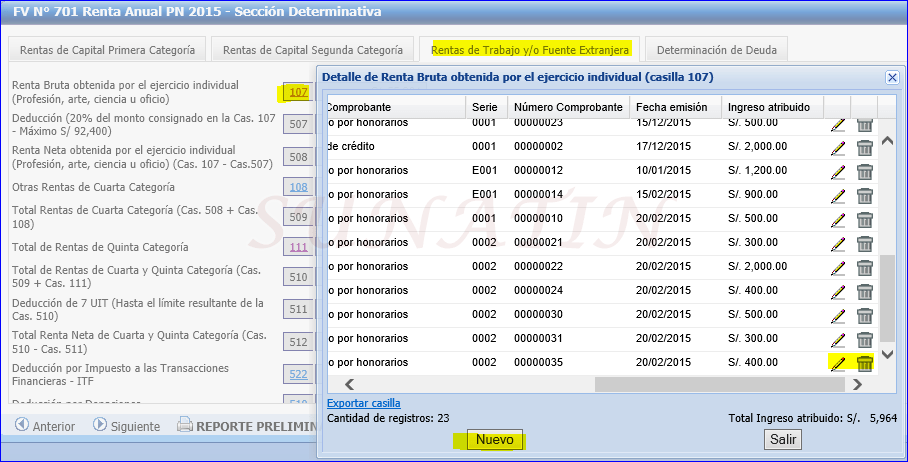Edit the row with comprobante 00000010
Image resolution: width=908 pixels, height=462 pixels.
tap(837, 220)
